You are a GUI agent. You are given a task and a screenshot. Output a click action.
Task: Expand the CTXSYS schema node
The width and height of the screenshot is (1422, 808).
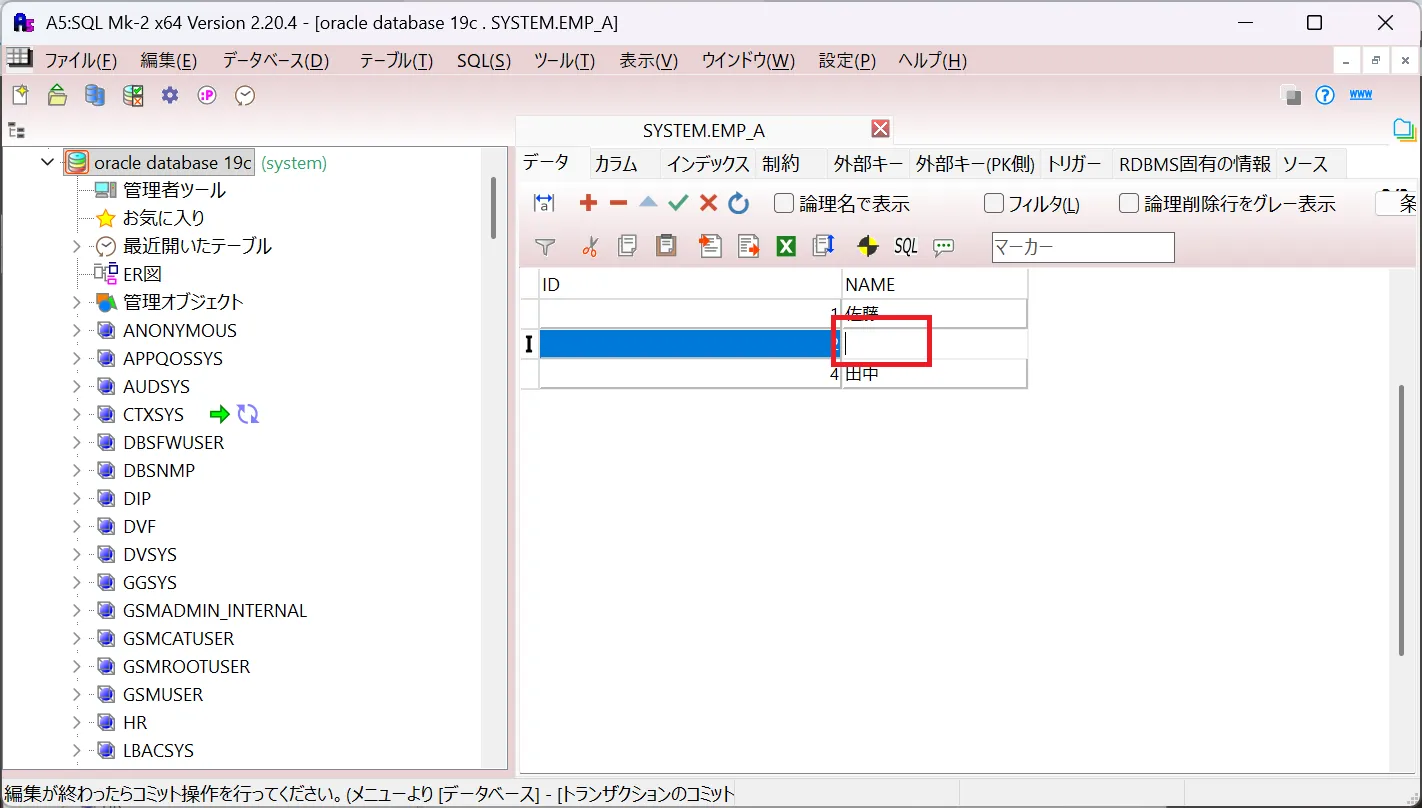pyautogui.click(x=77, y=414)
